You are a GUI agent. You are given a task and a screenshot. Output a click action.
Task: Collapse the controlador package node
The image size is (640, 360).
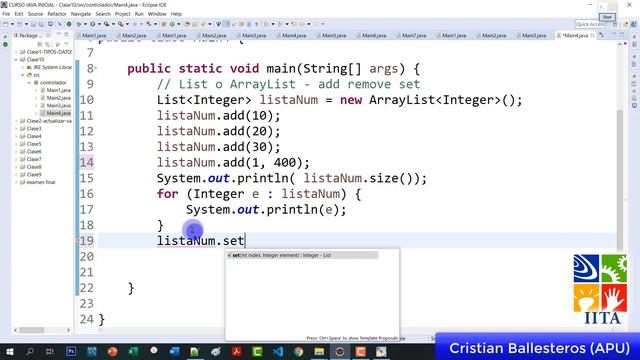click(x=29, y=82)
